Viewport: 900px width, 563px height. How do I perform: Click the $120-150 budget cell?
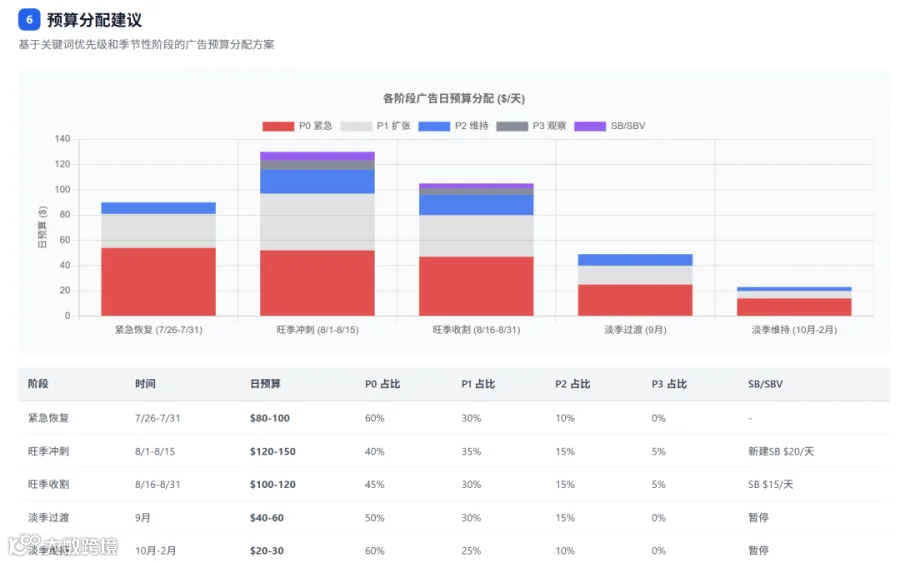point(273,452)
